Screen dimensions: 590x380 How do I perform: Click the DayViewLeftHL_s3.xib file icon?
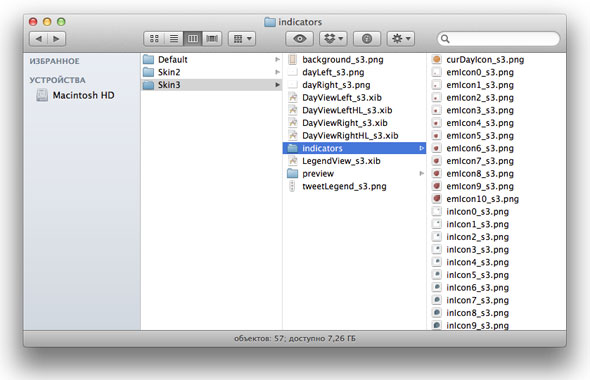pyautogui.click(x=293, y=110)
